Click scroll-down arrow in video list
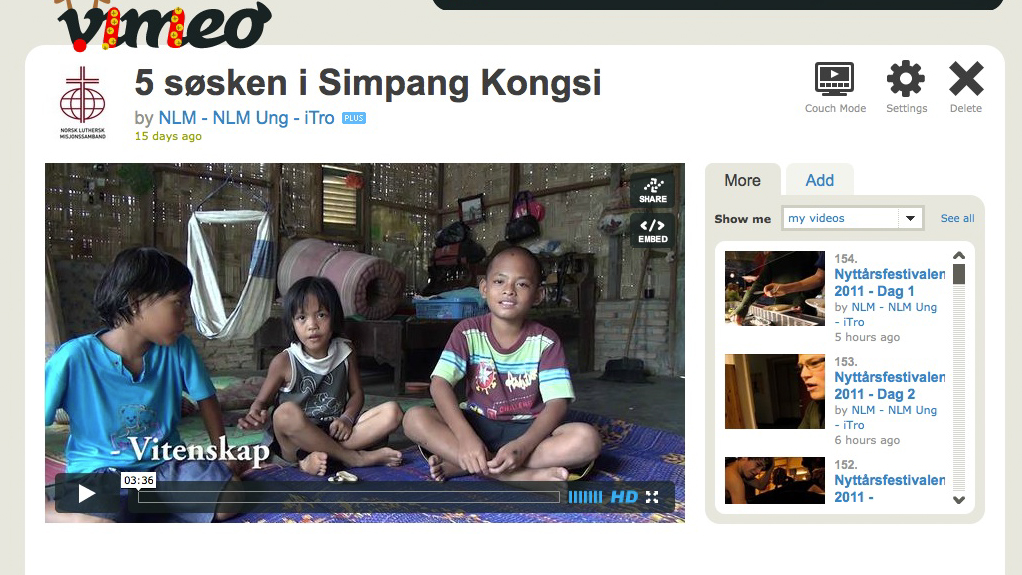The width and height of the screenshot is (1022, 575). pyautogui.click(x=959, y=500)
